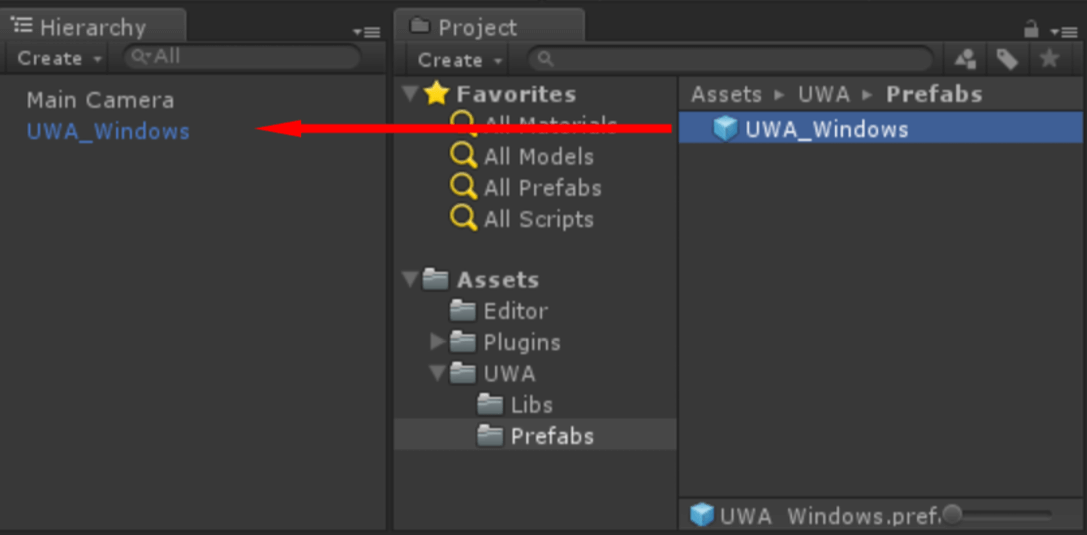Collapse the Assets folder tree
Image resolution: width=1087 pixels, height=535 pixels.
(410, 280)
